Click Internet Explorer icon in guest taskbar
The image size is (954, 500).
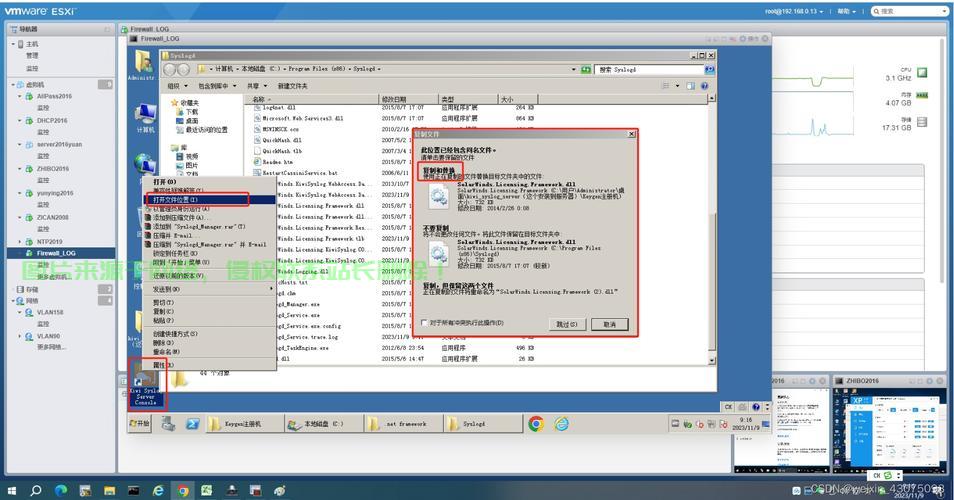(562, 424)
